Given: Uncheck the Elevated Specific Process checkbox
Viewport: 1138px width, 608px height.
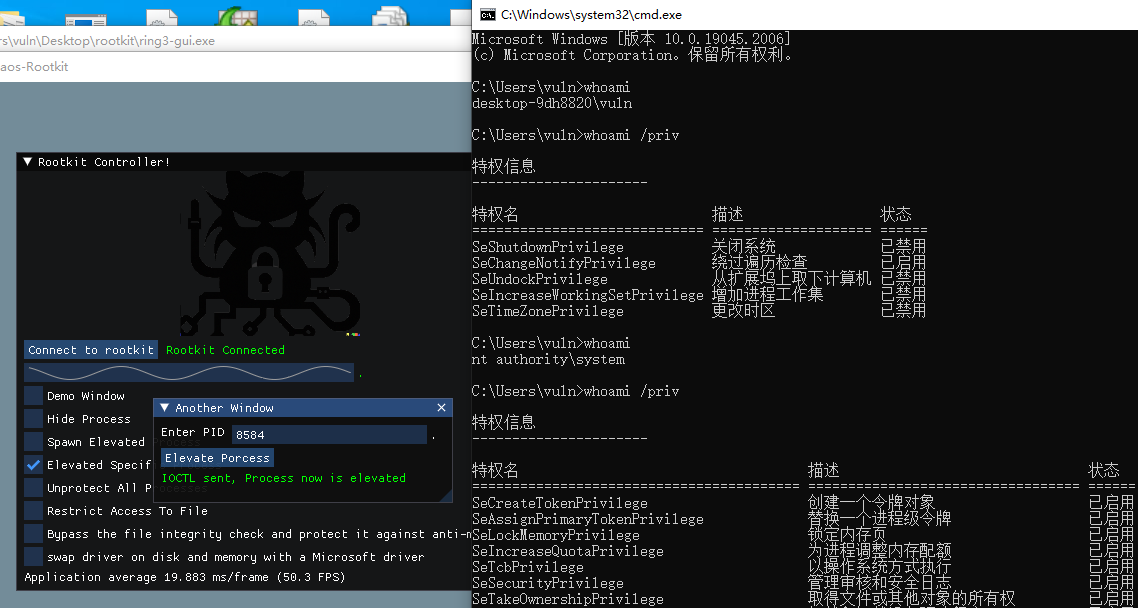Looking at the screenshot, I should click(33, 465).
